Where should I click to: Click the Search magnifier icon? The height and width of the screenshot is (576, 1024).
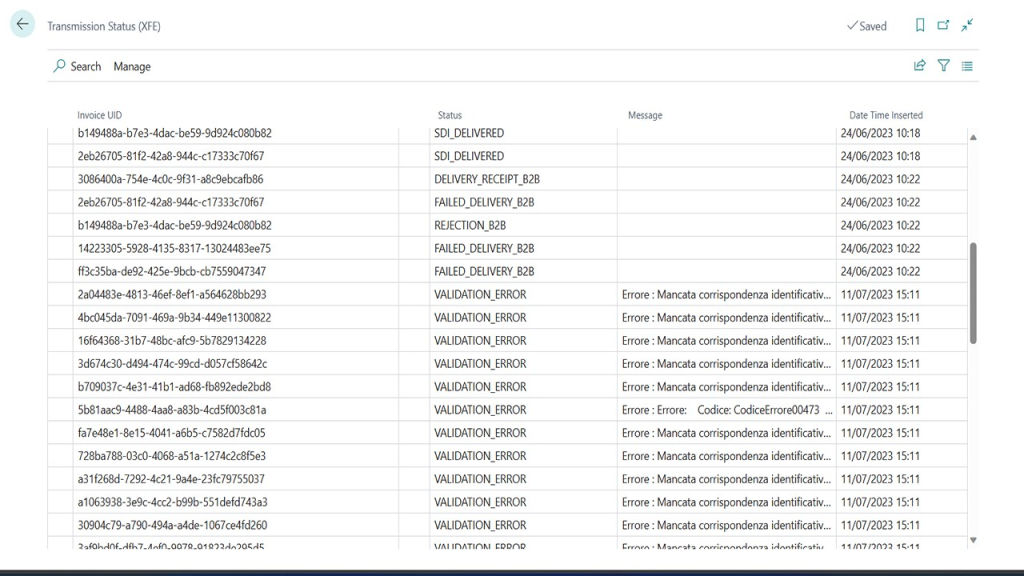click(60, 66)
